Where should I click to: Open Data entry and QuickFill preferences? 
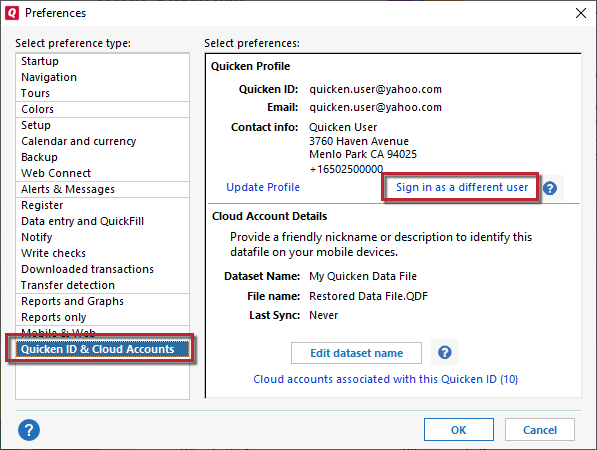(x=102, y=221)
